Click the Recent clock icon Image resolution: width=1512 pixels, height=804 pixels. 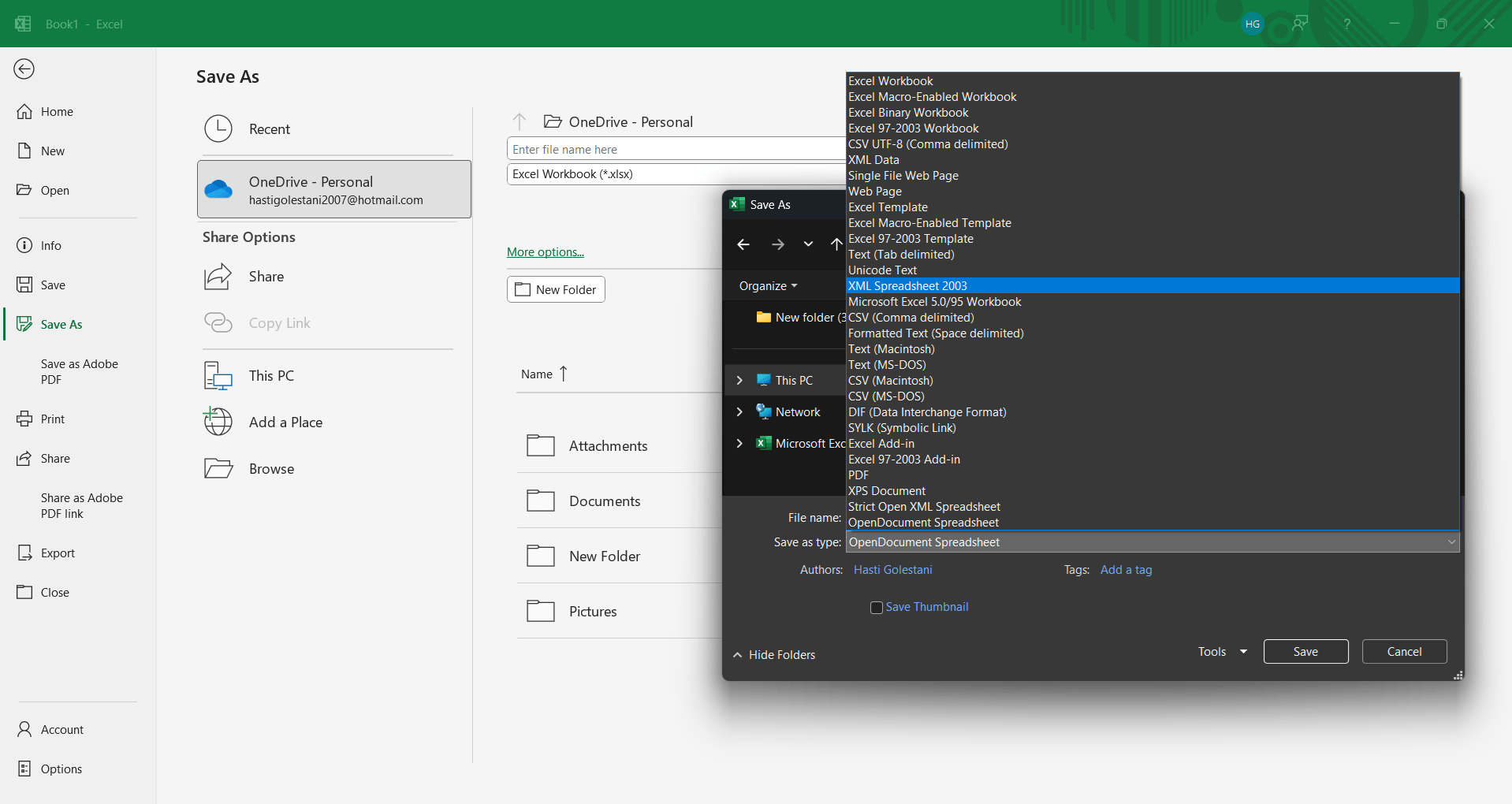point(218,128)
